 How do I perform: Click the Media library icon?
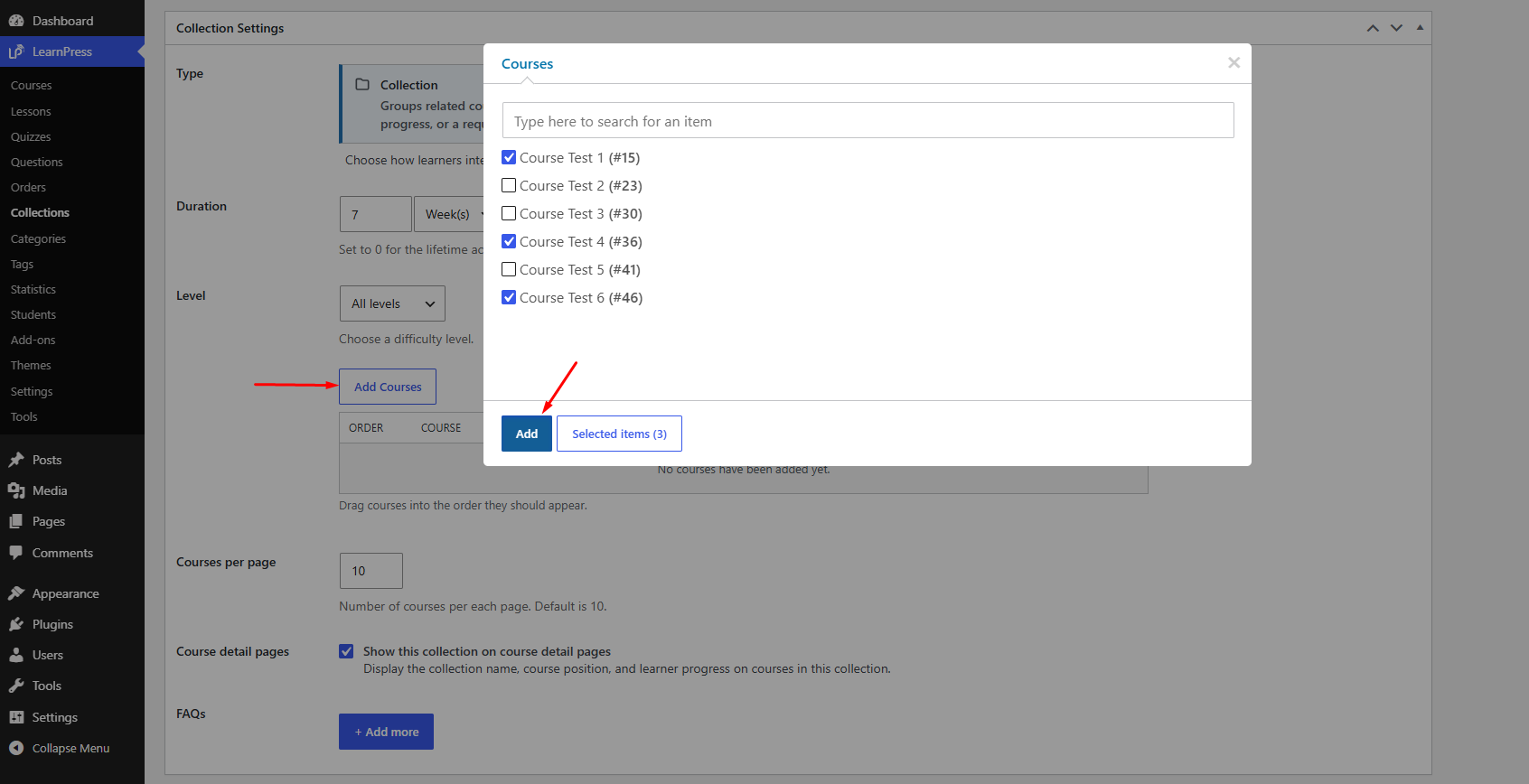(x=16, y=490)
